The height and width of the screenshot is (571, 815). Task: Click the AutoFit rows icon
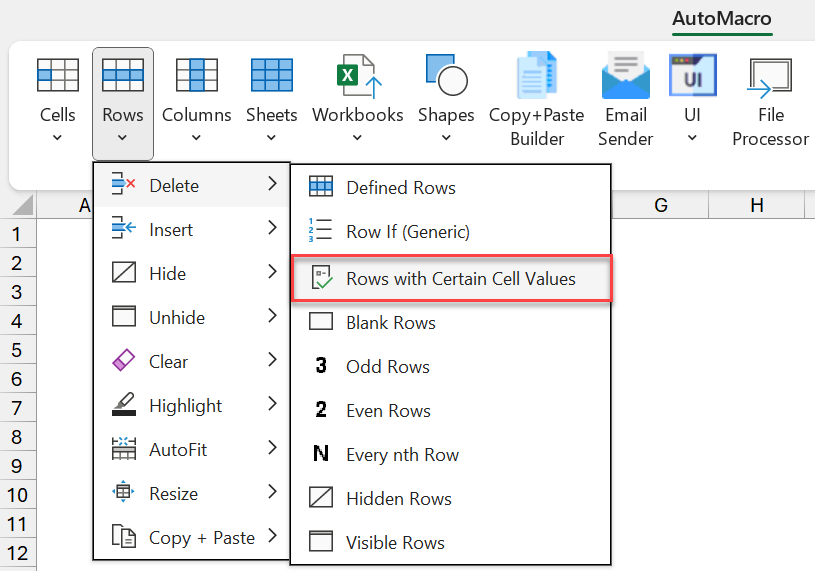tap(124, 449)
